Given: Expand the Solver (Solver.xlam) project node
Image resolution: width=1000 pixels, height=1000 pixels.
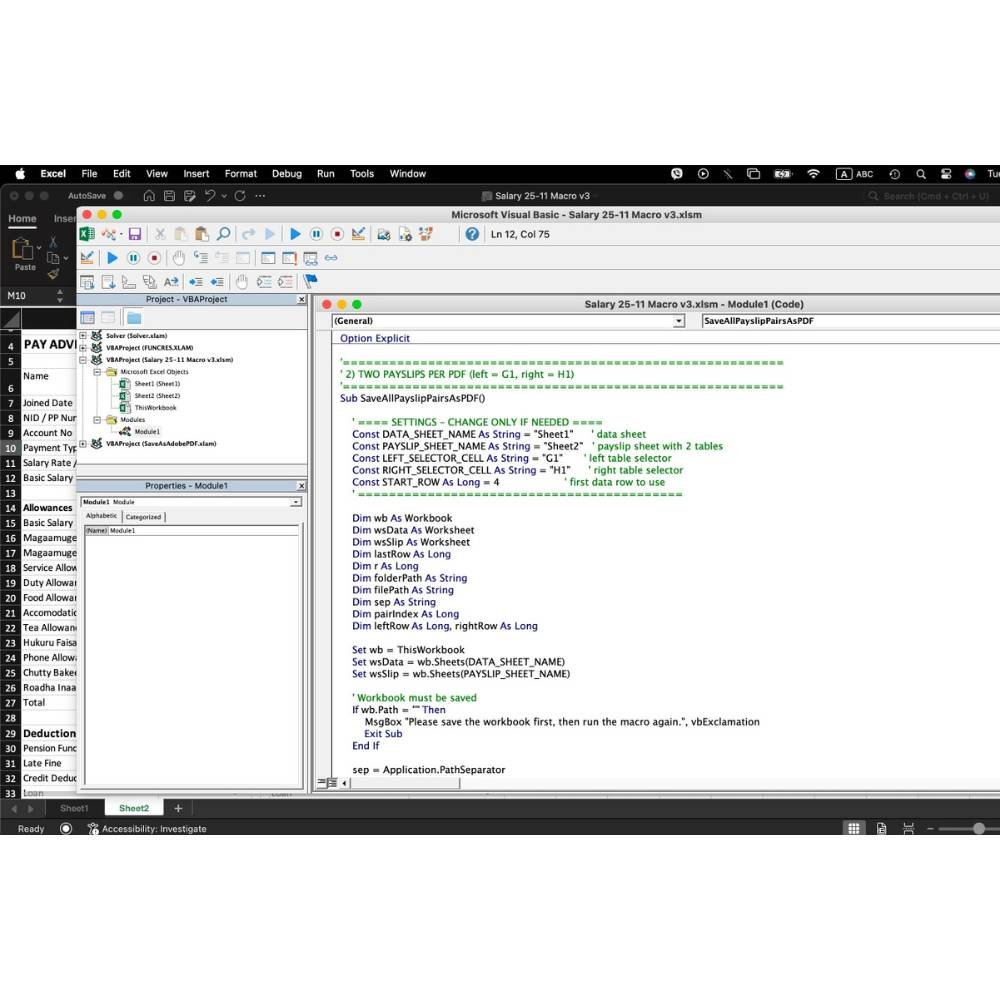Looking at the screenshot, I should click(84, 336).
